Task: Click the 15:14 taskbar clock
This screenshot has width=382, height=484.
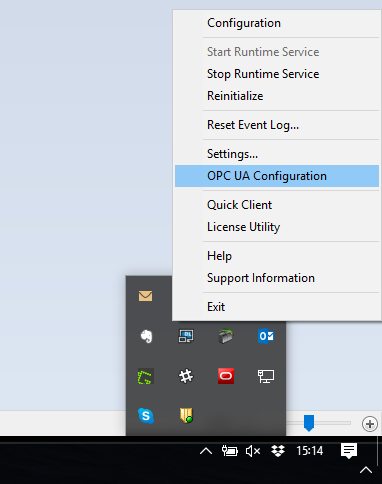Action: 310,451
